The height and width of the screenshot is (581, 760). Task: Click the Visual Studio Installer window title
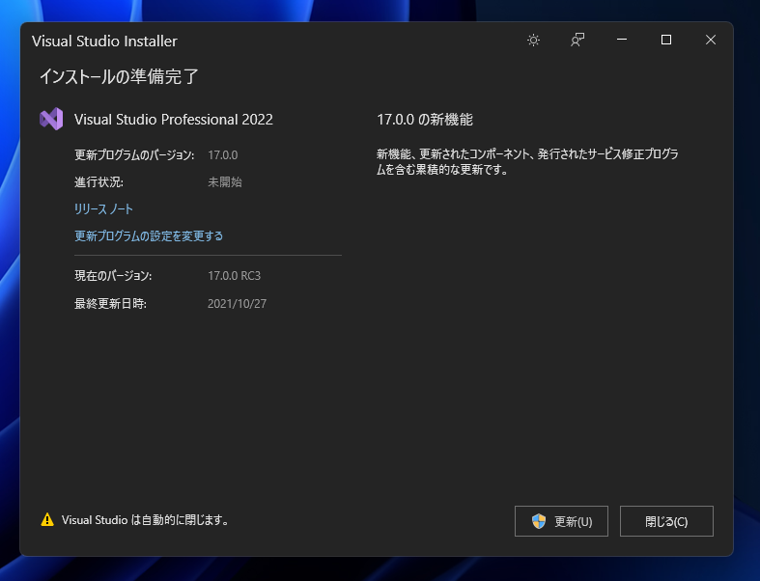pyautogui.click(x=105, y=41)
